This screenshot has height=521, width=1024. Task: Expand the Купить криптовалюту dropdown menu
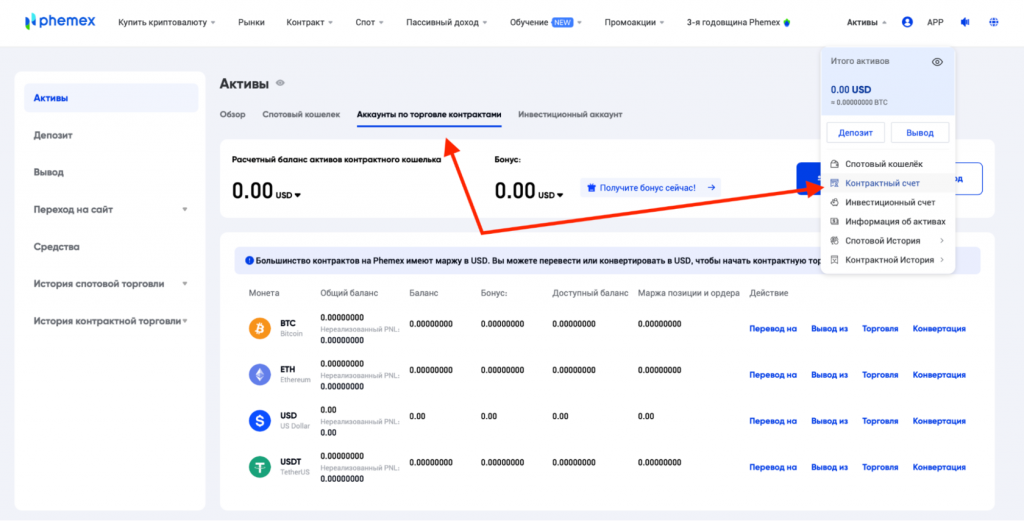click(x=166, y=22)
